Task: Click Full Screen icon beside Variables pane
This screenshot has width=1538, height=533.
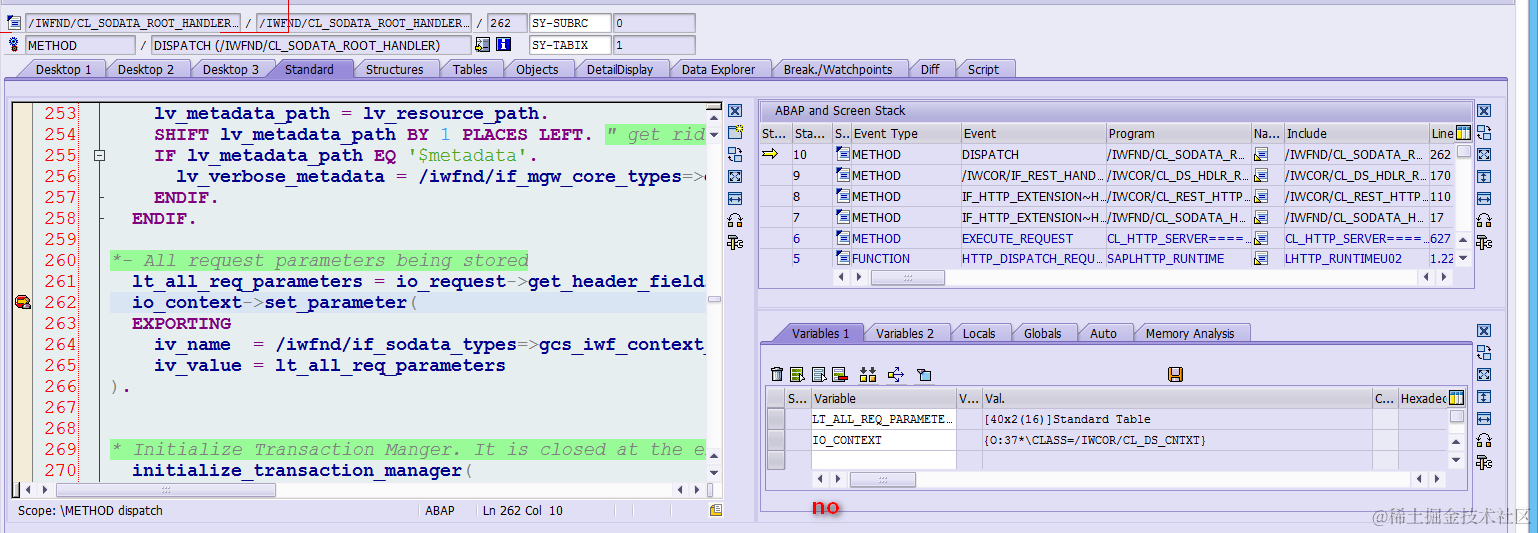Action: click(x=1484, y=374)
